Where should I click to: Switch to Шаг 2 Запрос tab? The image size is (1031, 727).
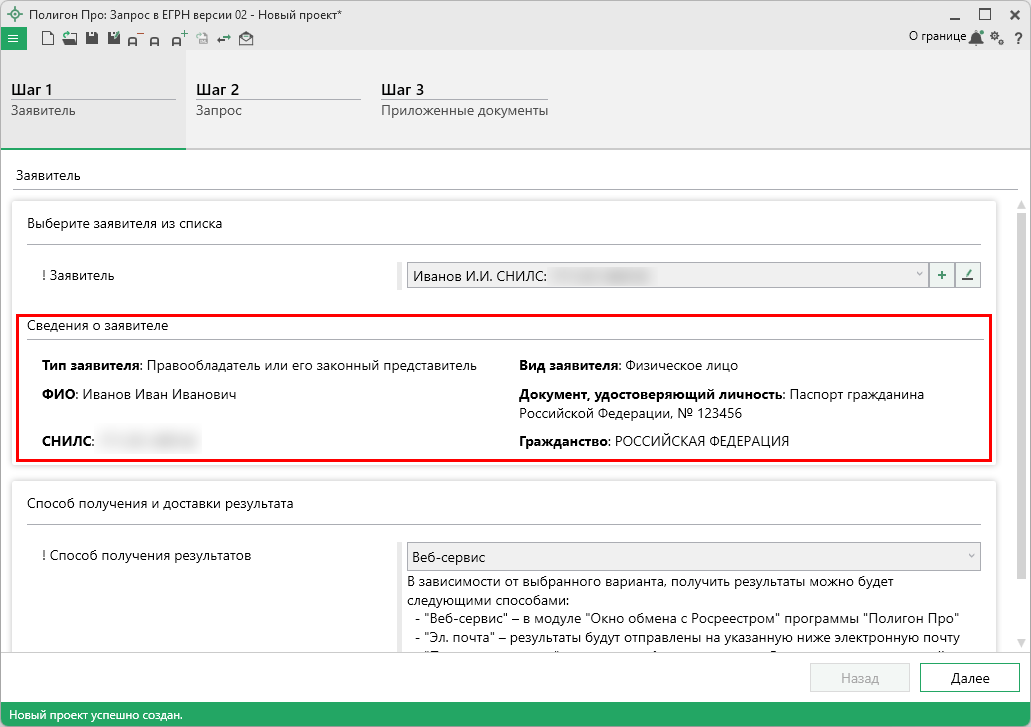coord(277,100)
